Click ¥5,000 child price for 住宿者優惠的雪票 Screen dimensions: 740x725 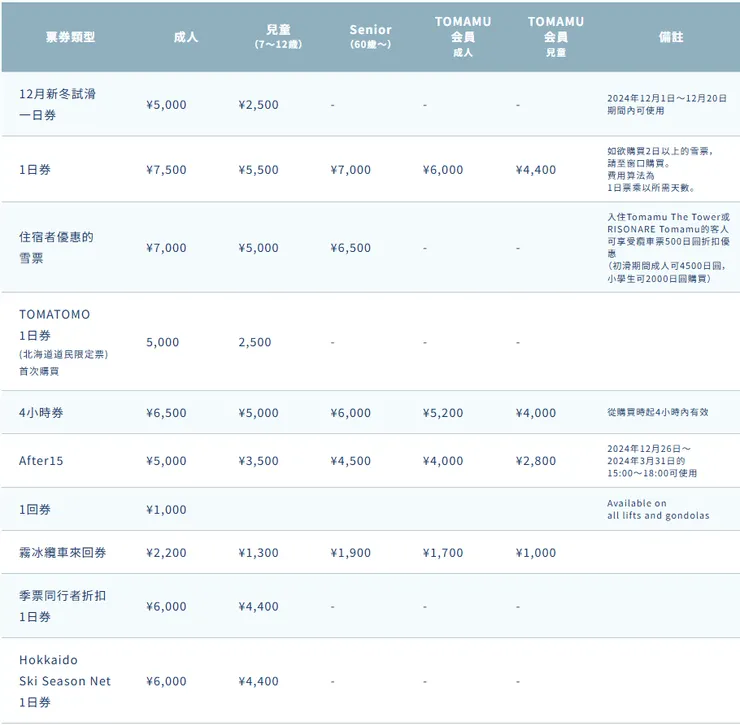point(258,248)
